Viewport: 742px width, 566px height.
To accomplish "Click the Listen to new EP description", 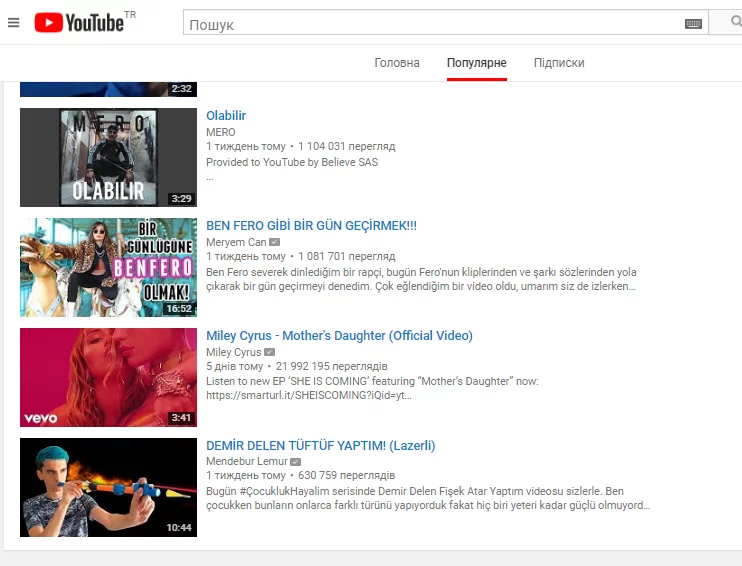I will [372, 388].
